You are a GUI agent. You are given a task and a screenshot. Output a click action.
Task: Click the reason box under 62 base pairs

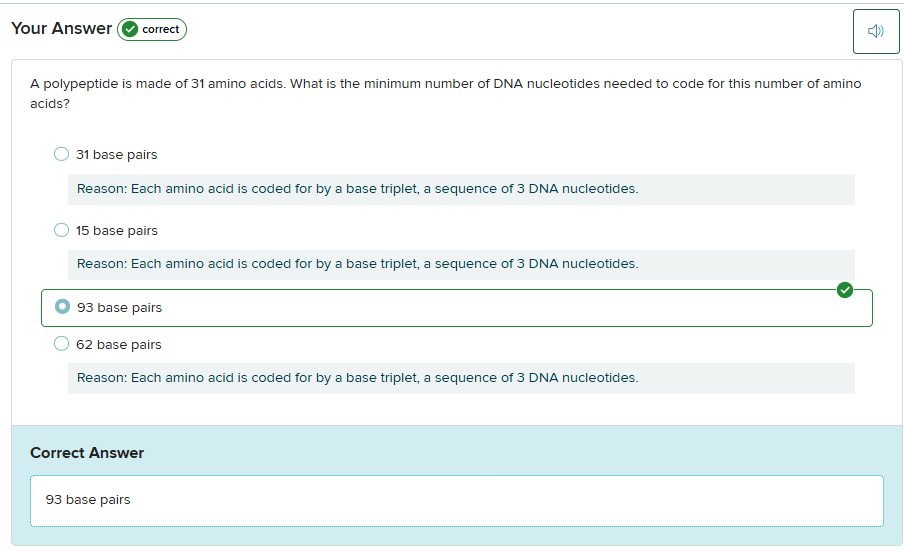pos(460,378)
